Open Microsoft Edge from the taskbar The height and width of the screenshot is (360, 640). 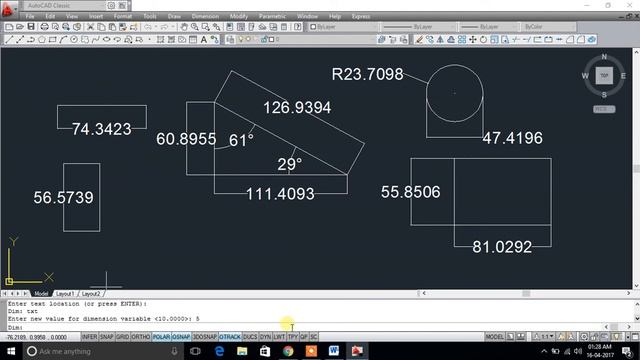click(219, 351)
